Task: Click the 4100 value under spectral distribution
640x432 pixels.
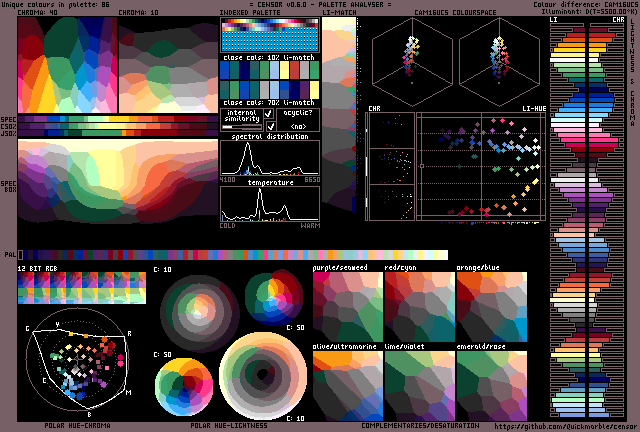Action: [x=227, y=179]
